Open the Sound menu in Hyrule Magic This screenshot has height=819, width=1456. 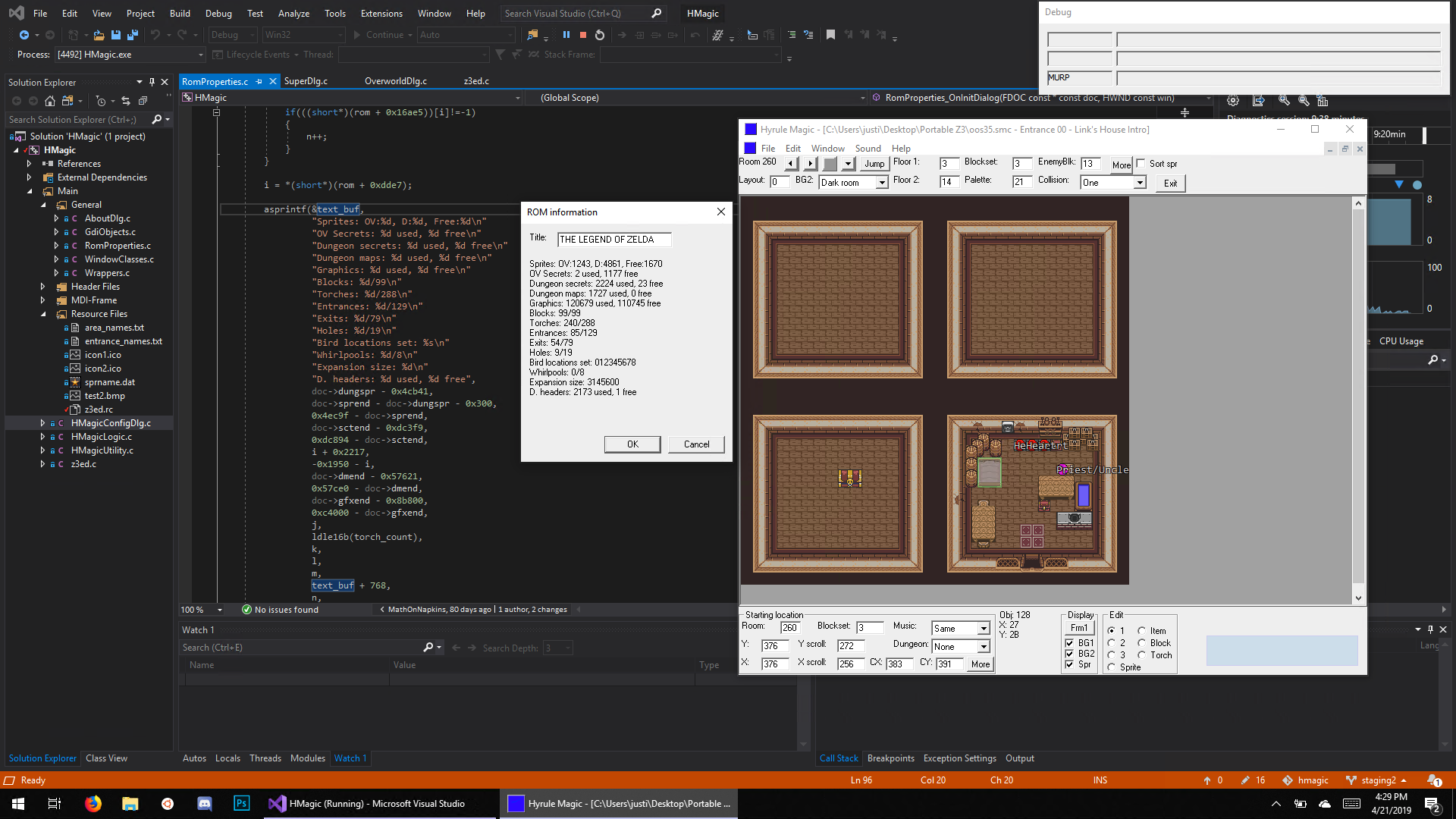(x=868, y=149)
